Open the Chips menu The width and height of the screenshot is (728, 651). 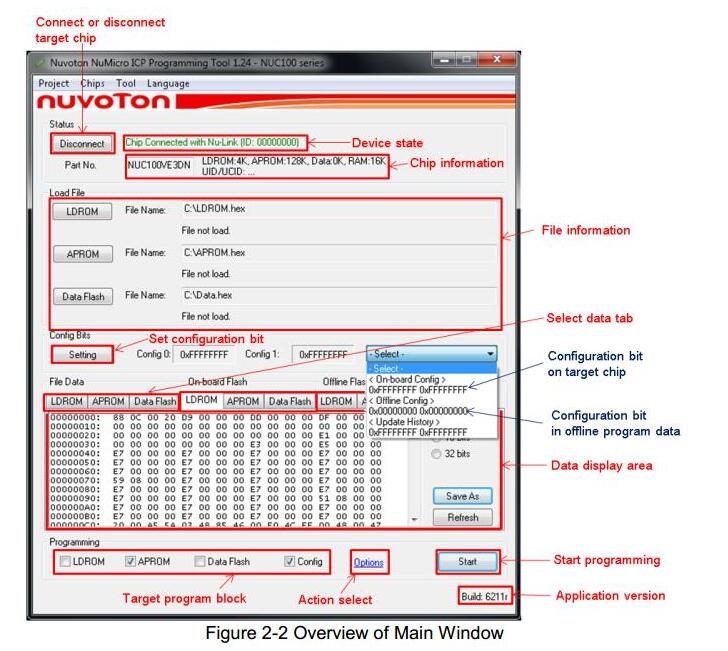point(92,84)
